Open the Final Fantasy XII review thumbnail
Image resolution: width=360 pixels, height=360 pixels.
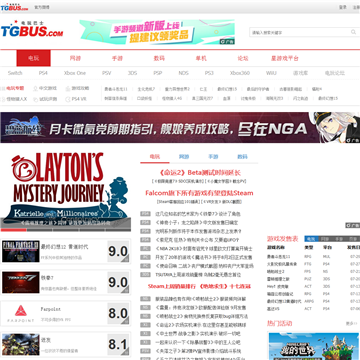click(x=21, y=251)
